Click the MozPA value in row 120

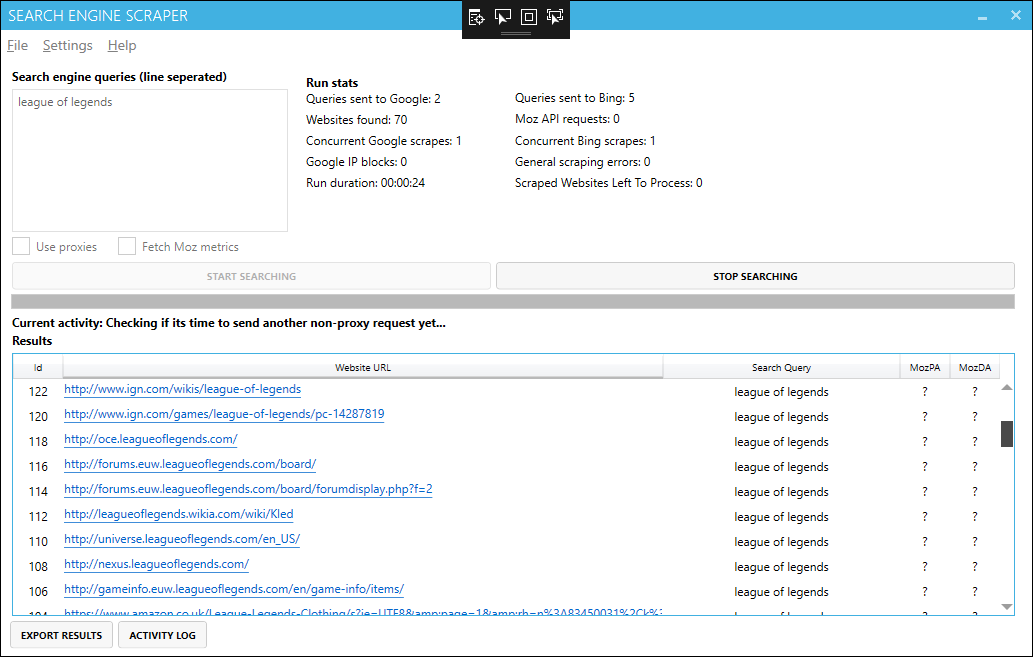click(925, 416)
